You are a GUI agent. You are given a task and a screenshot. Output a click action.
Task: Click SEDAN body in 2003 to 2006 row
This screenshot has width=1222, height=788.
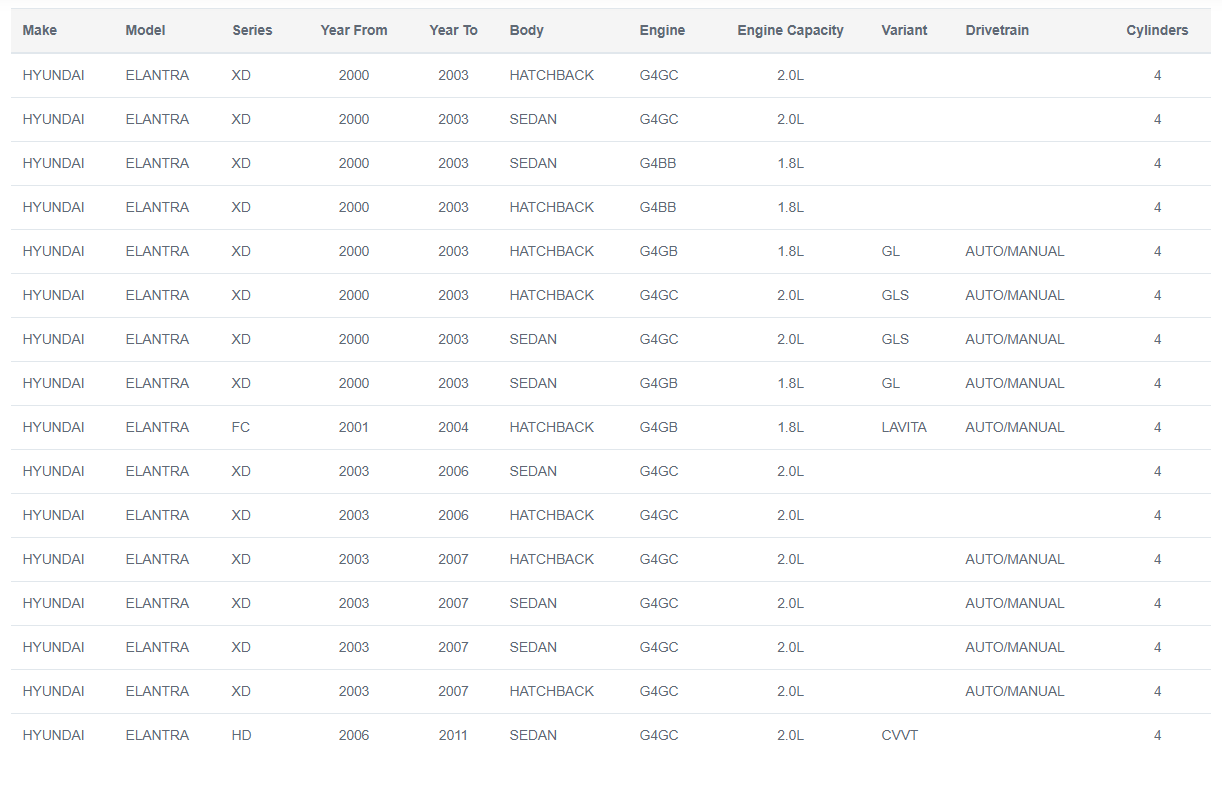533,471
